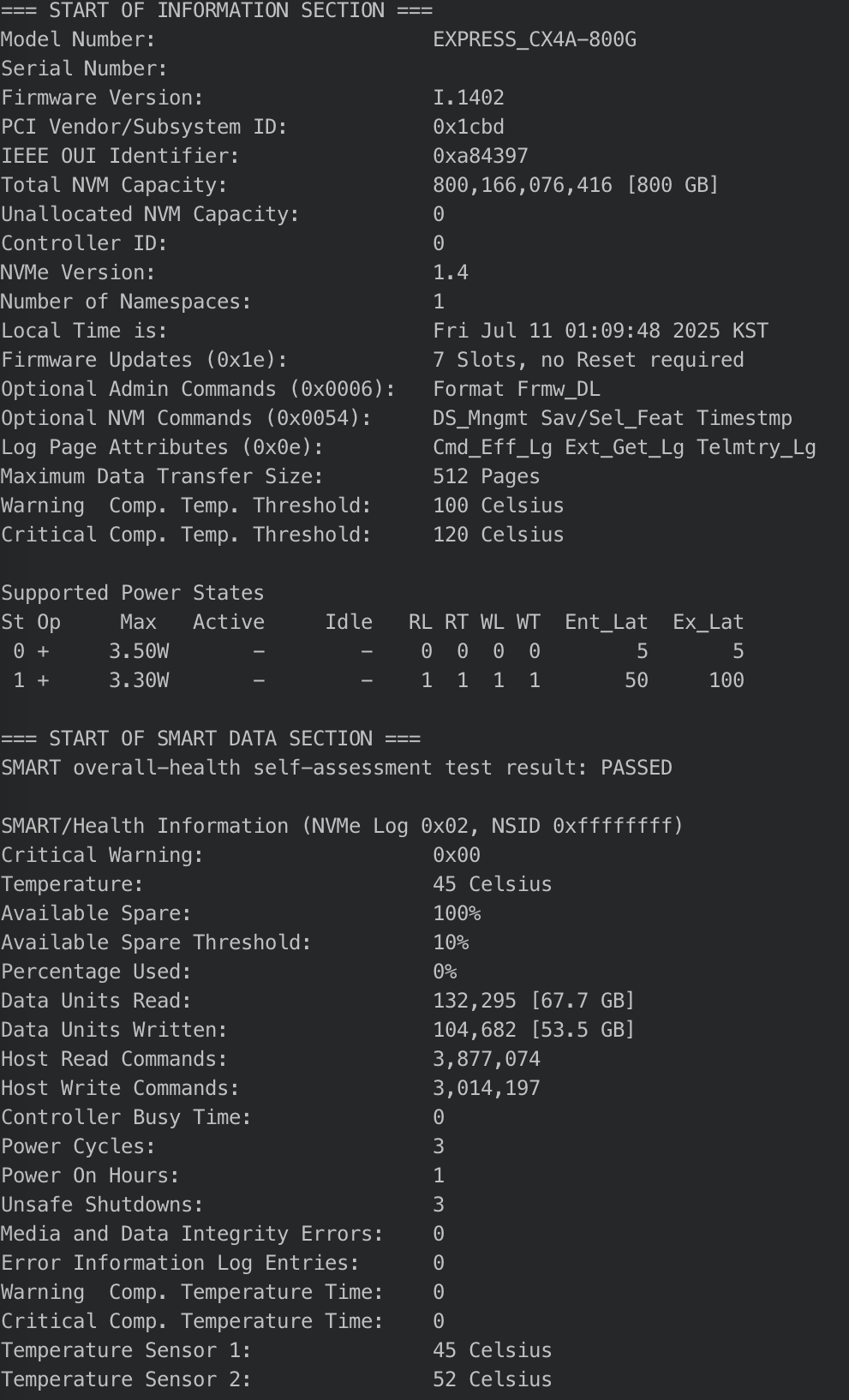This screenshot has width=849, height=1400.
Task: Click the 'Format Frmw_DL' admin commands text
Action: [517, 389]
